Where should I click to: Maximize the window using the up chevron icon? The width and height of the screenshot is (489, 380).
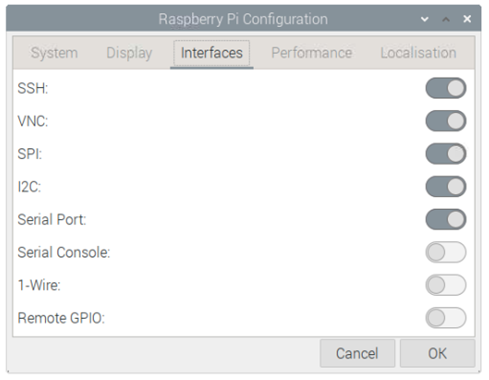[x=446, y=19]
